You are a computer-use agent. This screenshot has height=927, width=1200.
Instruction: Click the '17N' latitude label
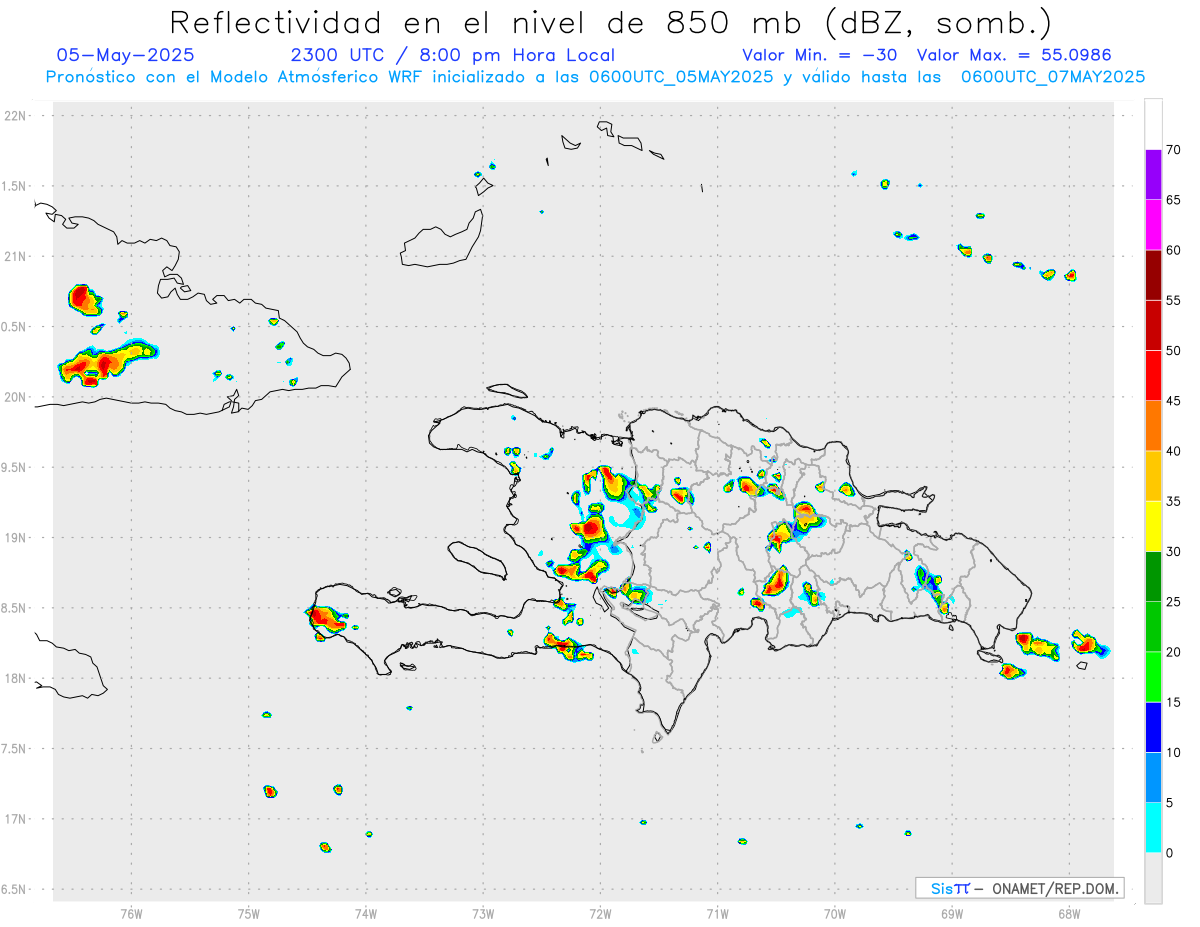click(17, 819)
